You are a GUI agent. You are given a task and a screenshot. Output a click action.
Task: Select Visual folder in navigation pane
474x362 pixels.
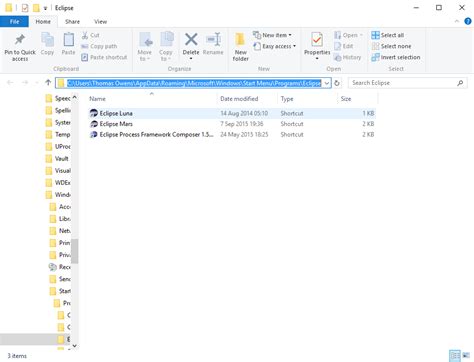(58, 171)
